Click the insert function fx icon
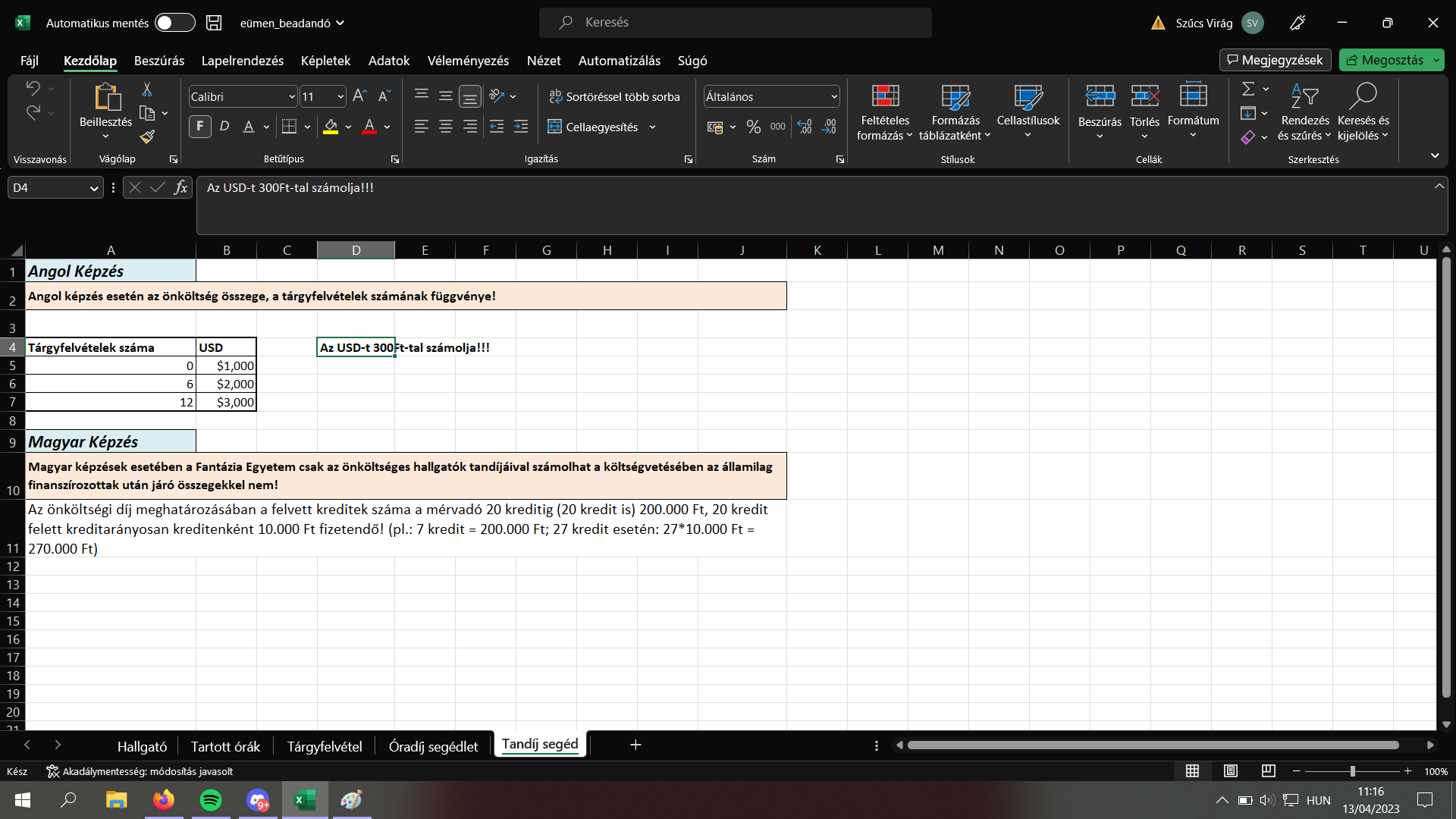The height and width of the screenshot is (819, 1456). click(180, 187)
